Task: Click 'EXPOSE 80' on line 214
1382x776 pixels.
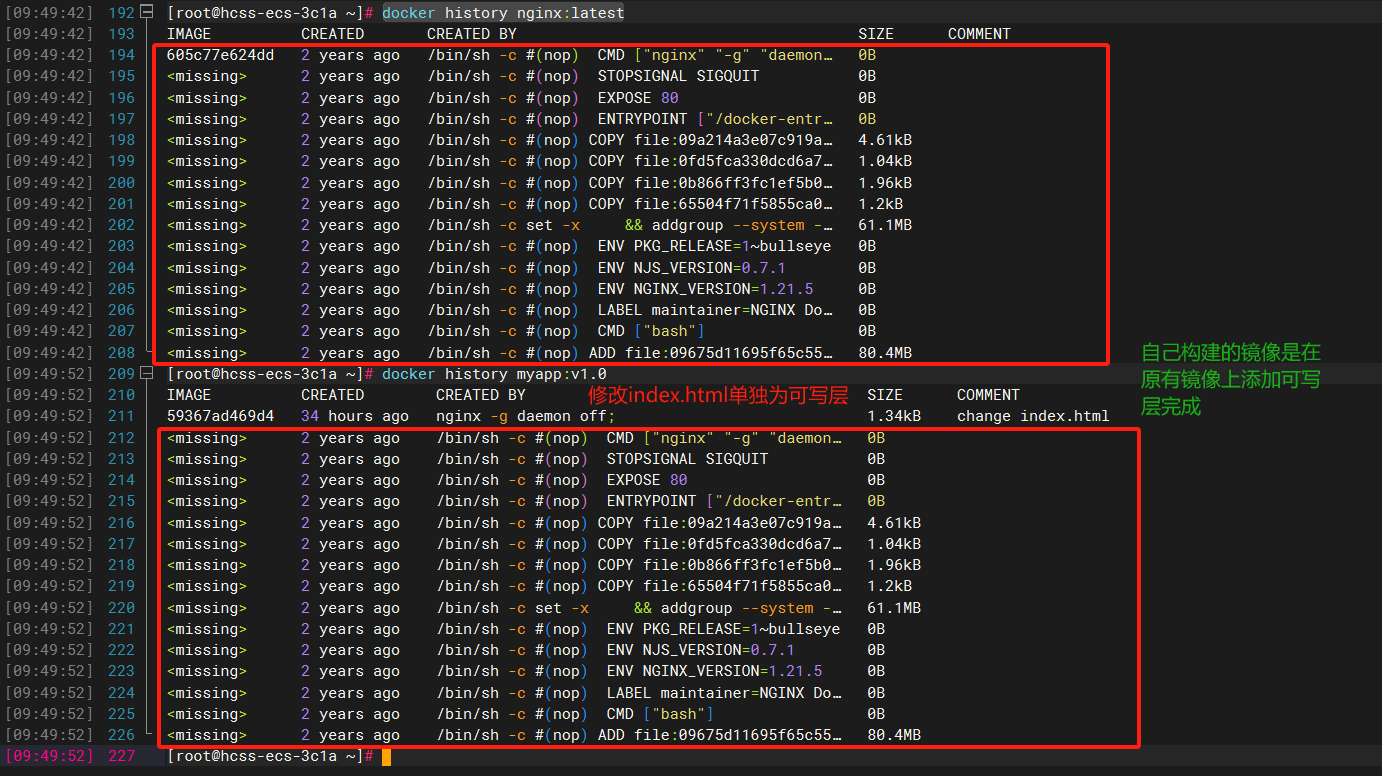Action: (647, 480)
